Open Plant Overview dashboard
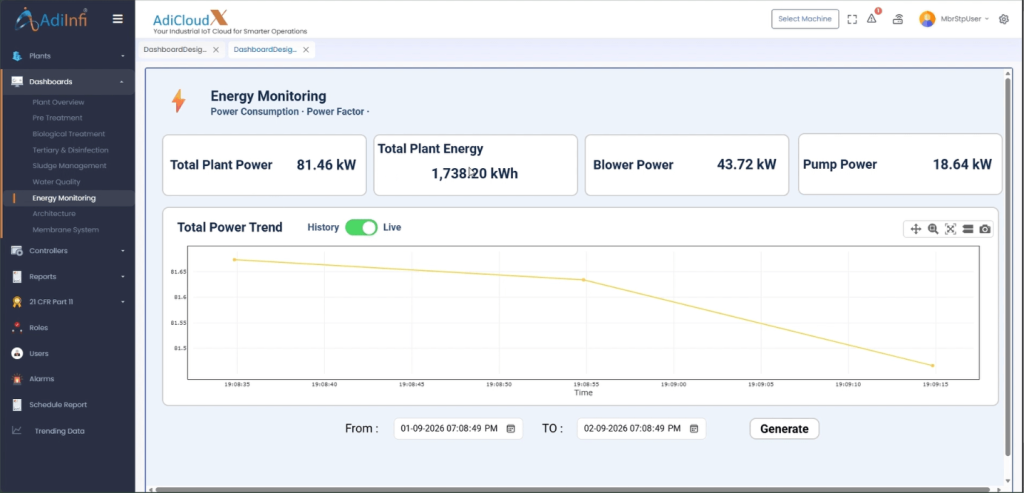The width and height of the screenshot is (1024, 493). [58, 102]
